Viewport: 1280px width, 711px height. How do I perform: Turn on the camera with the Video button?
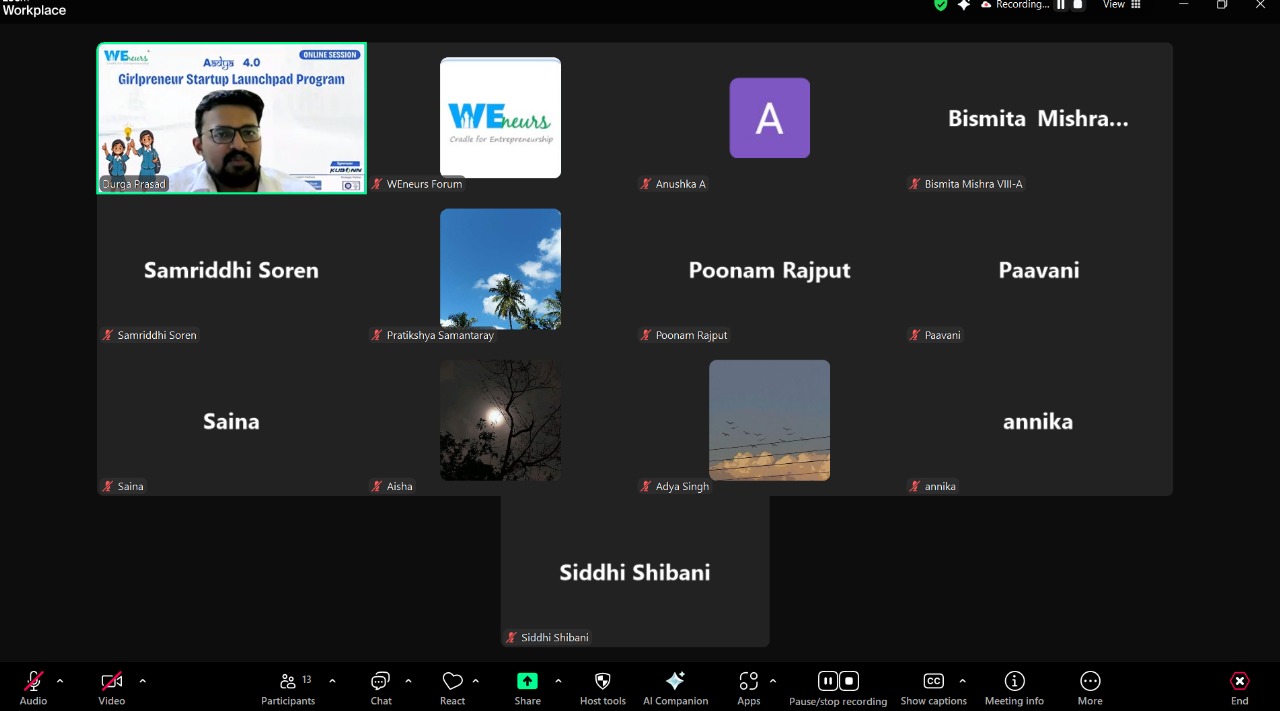pyautogui.click(x=111, y=682)
